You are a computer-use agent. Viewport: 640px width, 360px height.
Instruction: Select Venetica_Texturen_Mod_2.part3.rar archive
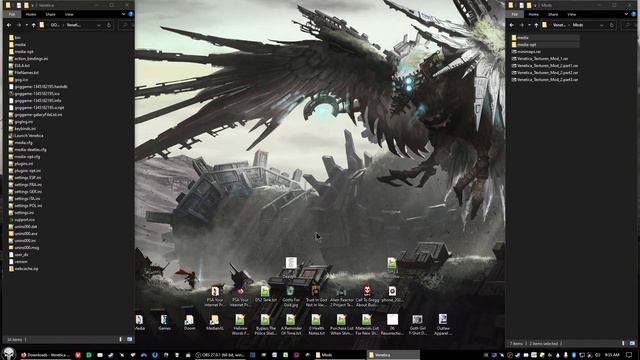click(x=545, y=80)
